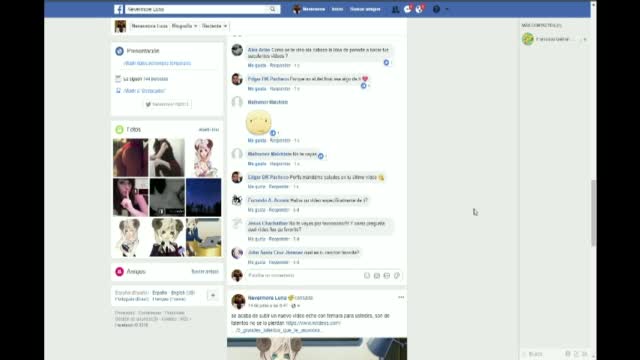The width and height of the screenshot is (640, 360).
Task: Go to Inicio in the top bar
Action: coord(337,9)
